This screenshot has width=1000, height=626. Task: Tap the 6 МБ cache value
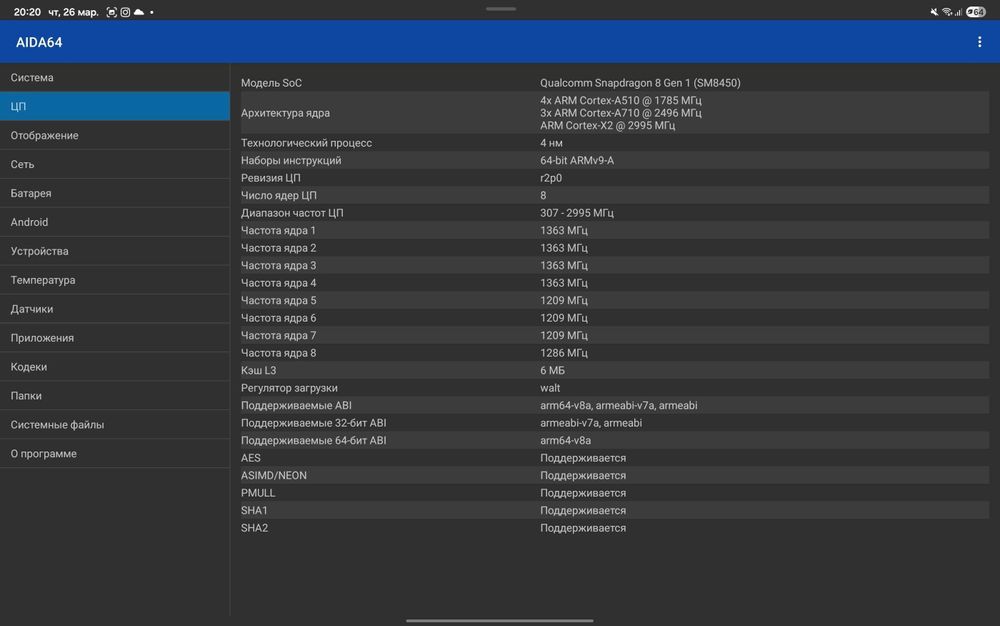point(552,370)
